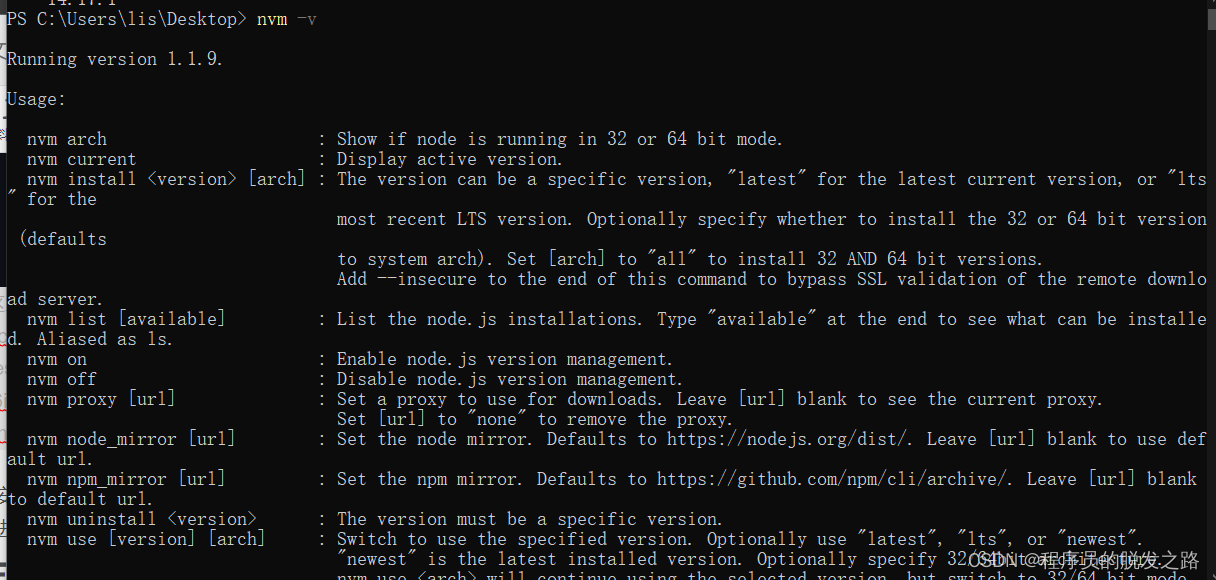The height and width of the screenshot is (580, 1216).
Task: Click the "nvm on" command text
Action: pyautogui.click(x=56, y=359)
